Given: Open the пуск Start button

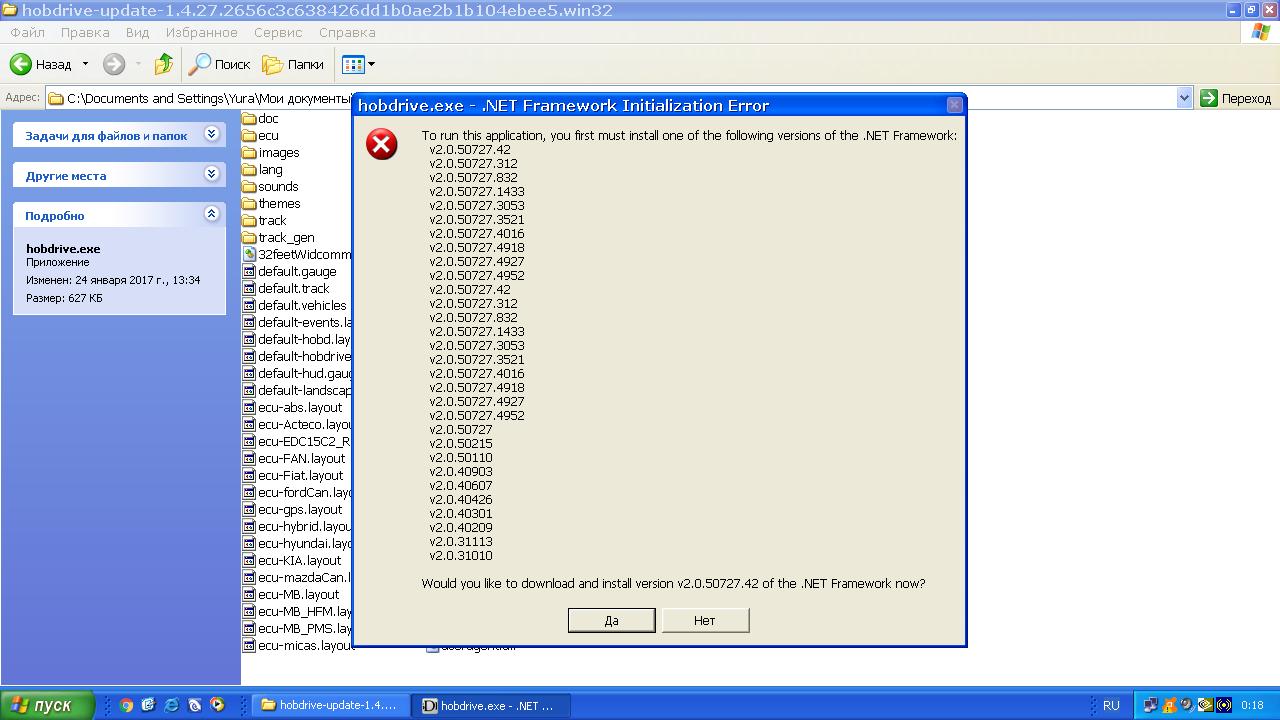Looking at the screenshot, I should click(47, 705).
